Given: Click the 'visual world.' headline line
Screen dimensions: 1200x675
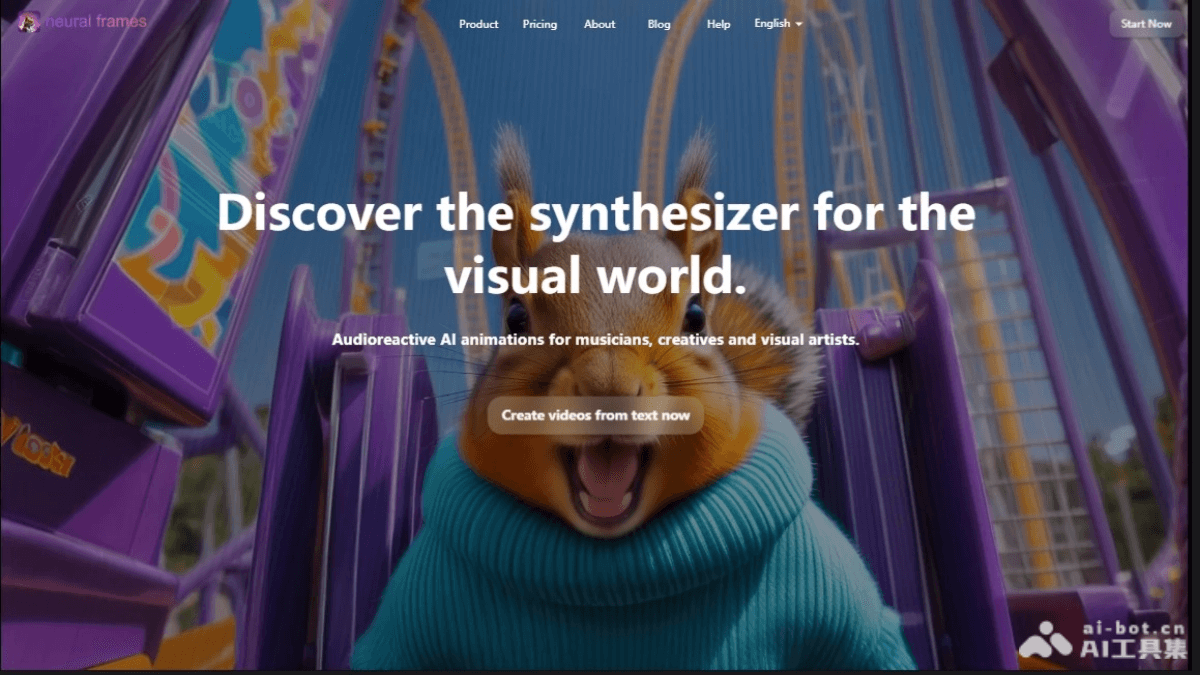Looking at the screenshot, I should point(596,275).
